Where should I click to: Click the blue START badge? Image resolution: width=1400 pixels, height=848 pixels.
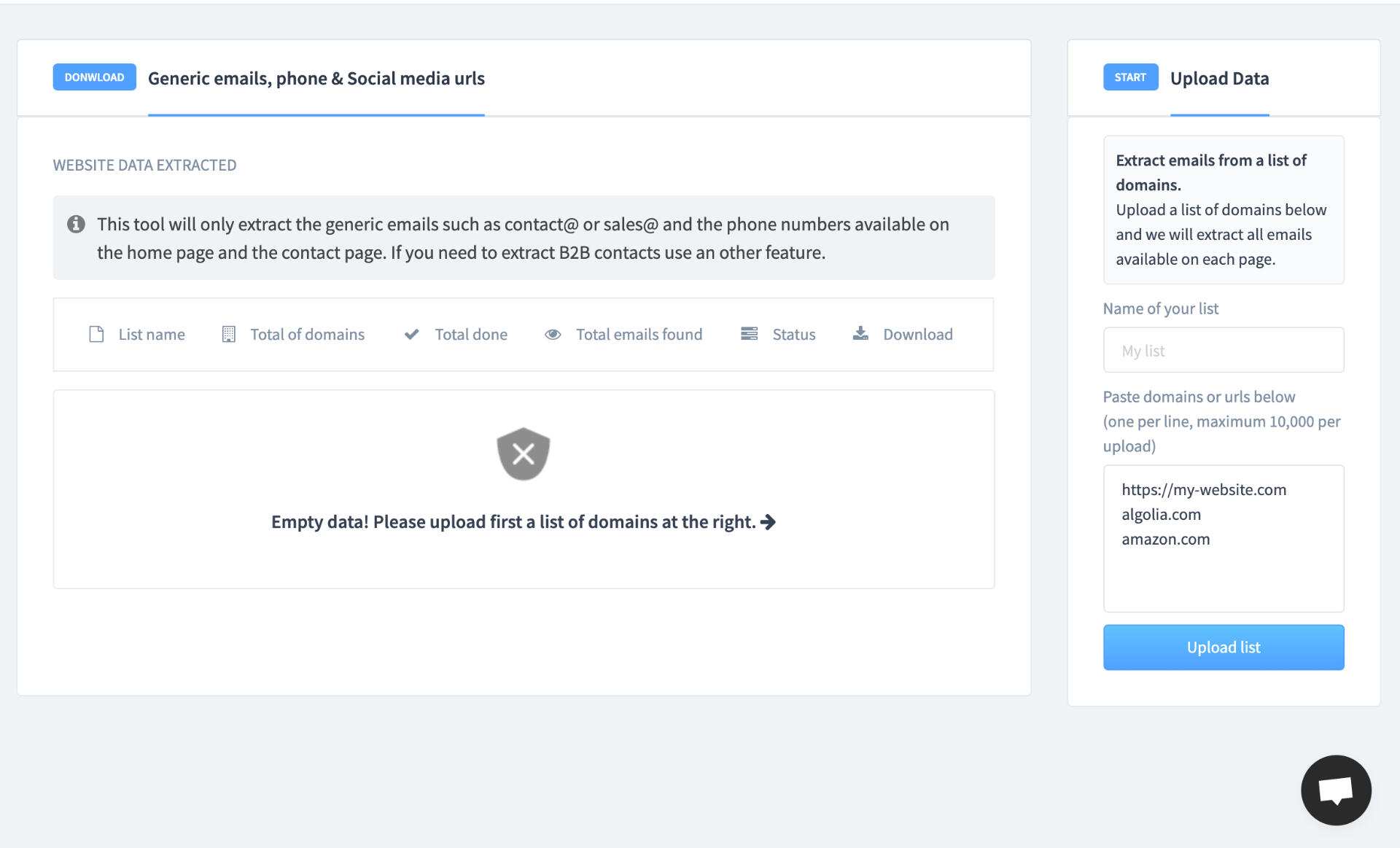[1130, 77]
